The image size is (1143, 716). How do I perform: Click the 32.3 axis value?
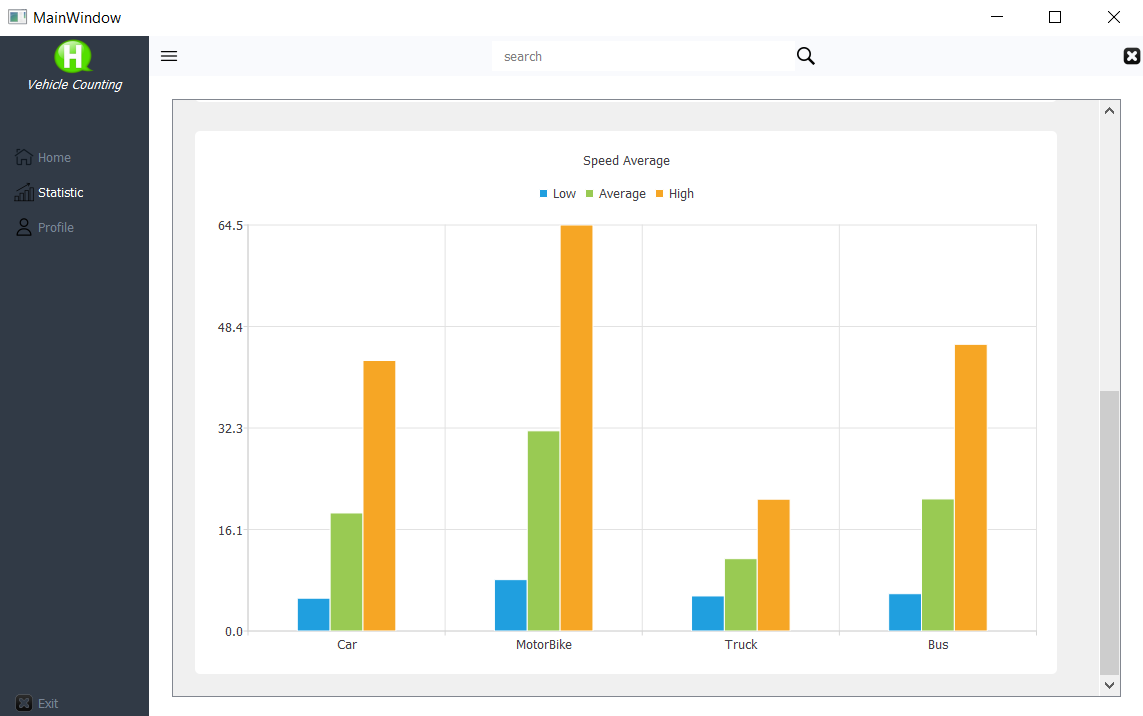pyautogui.click(x=230, y=429)
